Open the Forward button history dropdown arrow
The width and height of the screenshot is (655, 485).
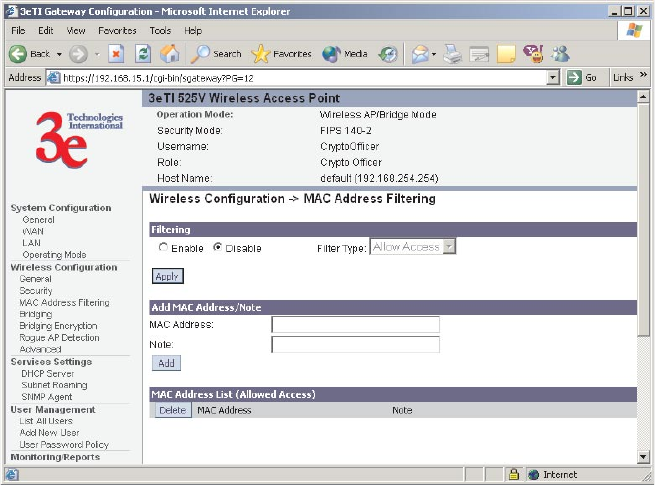pos(97,54)
